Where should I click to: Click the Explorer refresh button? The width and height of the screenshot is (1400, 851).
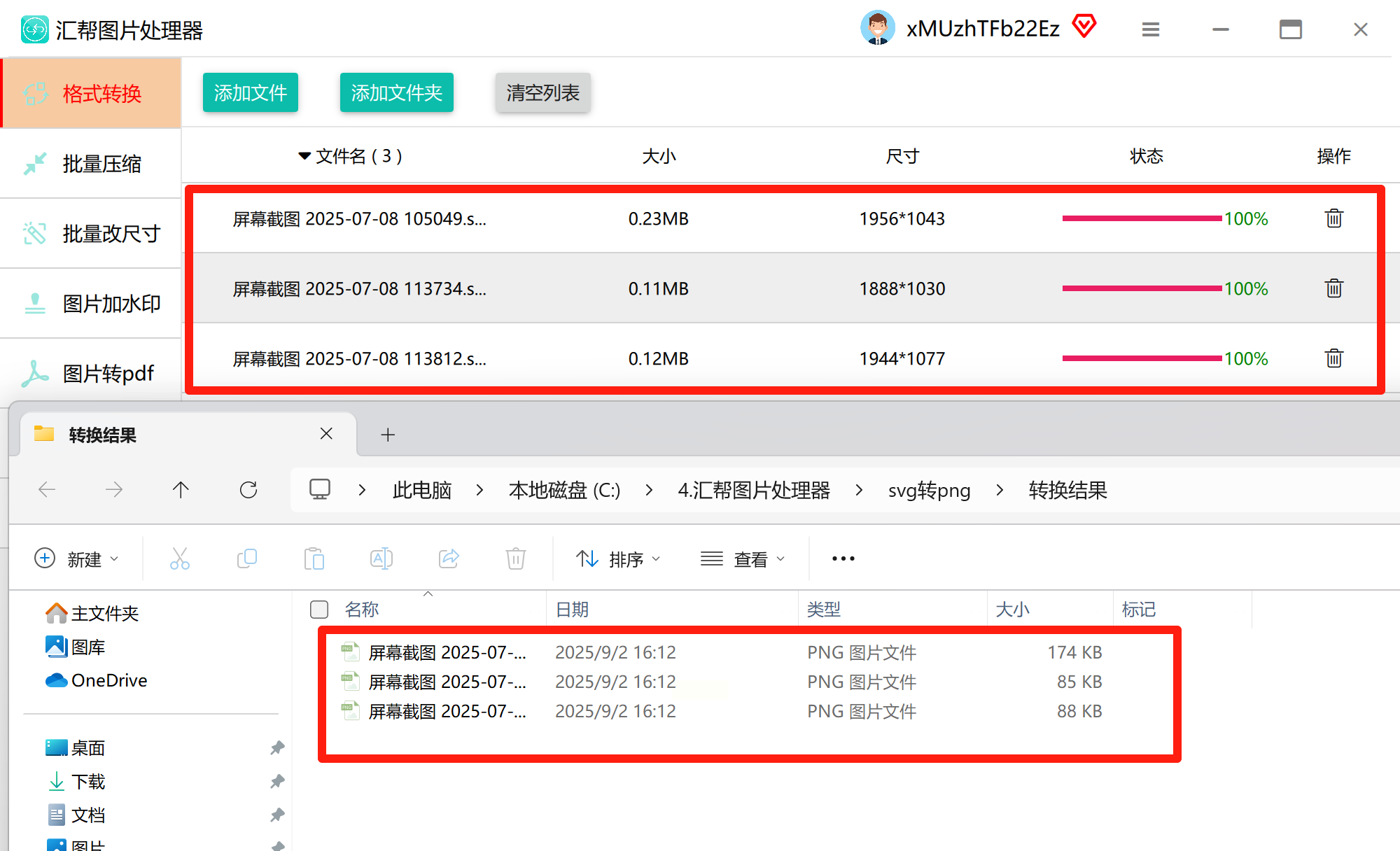point(248,490)
